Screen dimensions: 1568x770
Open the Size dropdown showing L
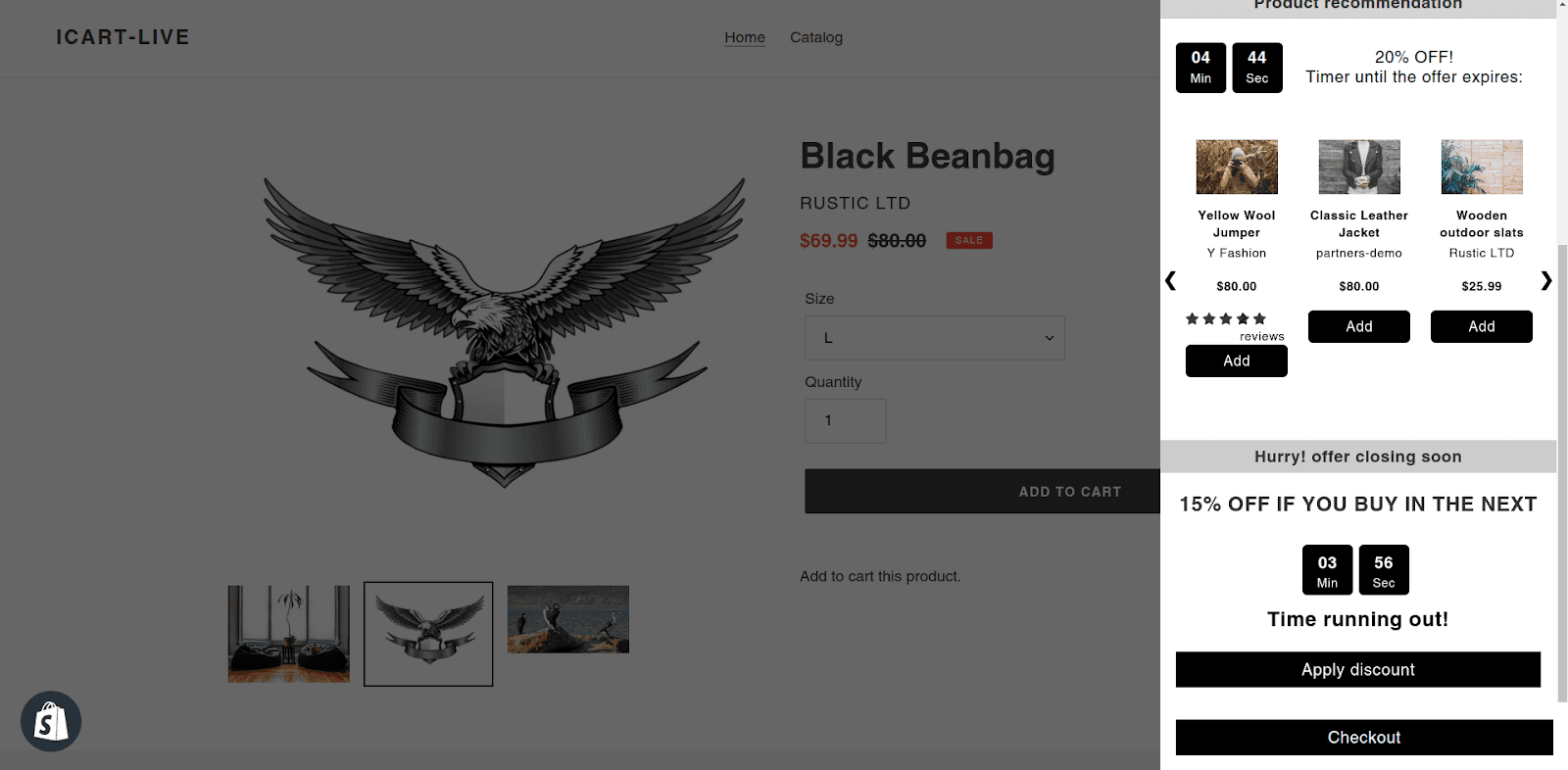[x=934, y=338]
